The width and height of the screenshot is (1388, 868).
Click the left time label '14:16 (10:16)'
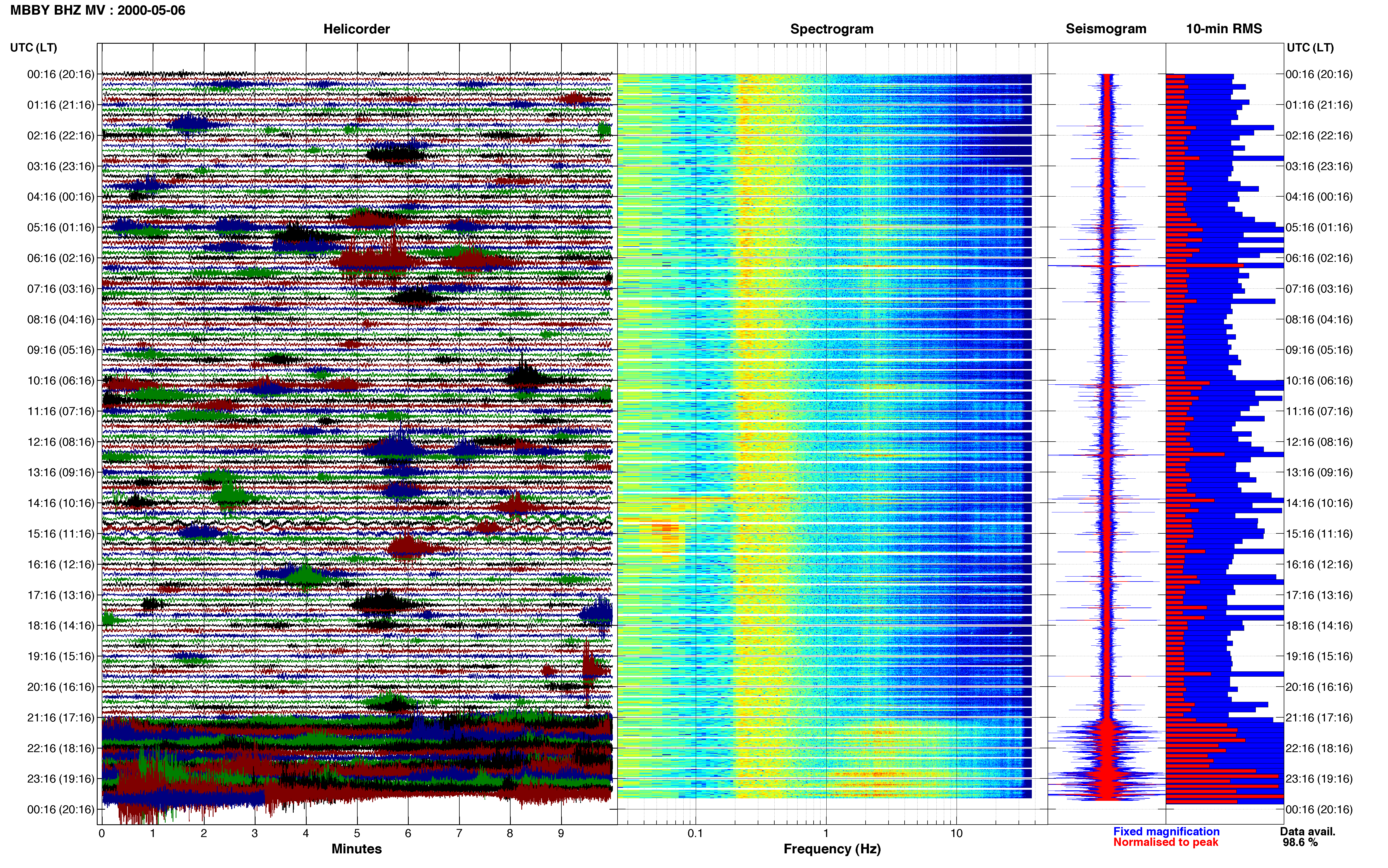pyautogui.click(x=61, y=503)
